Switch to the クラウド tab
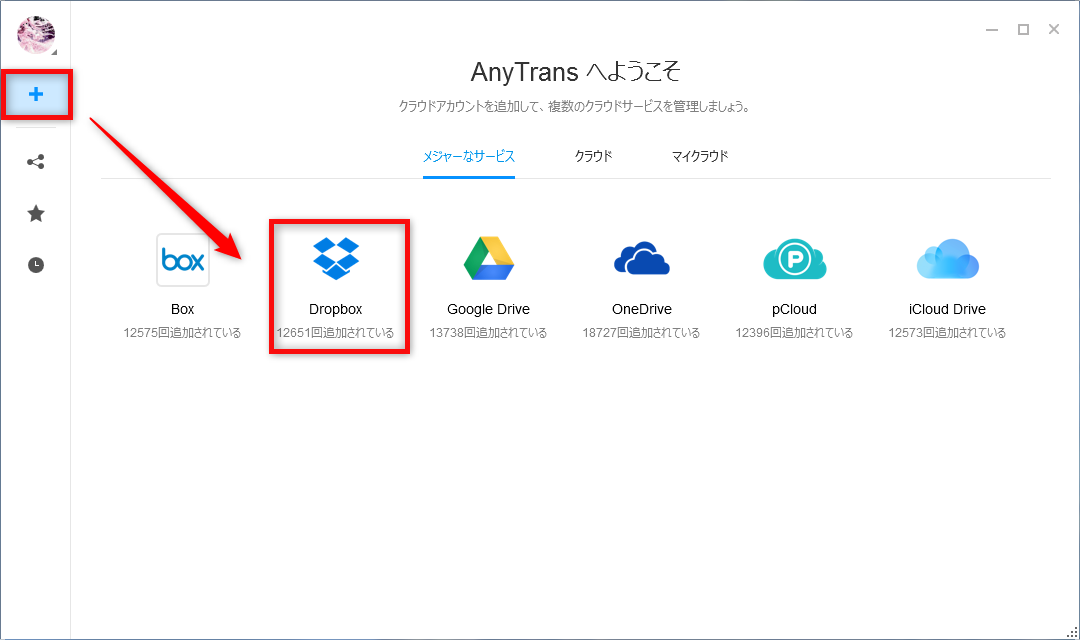The image size is (1080, 640). tap(593, 157)
